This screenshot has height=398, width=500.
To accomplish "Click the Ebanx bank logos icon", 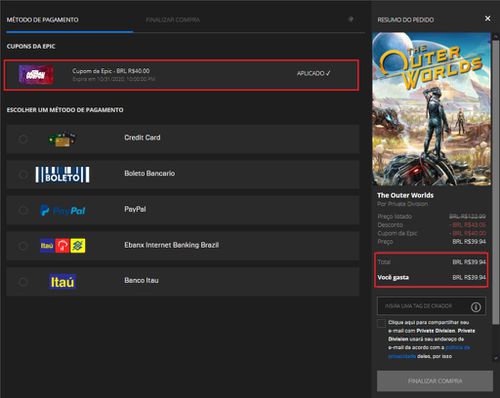I will click(x=63, y=246).
